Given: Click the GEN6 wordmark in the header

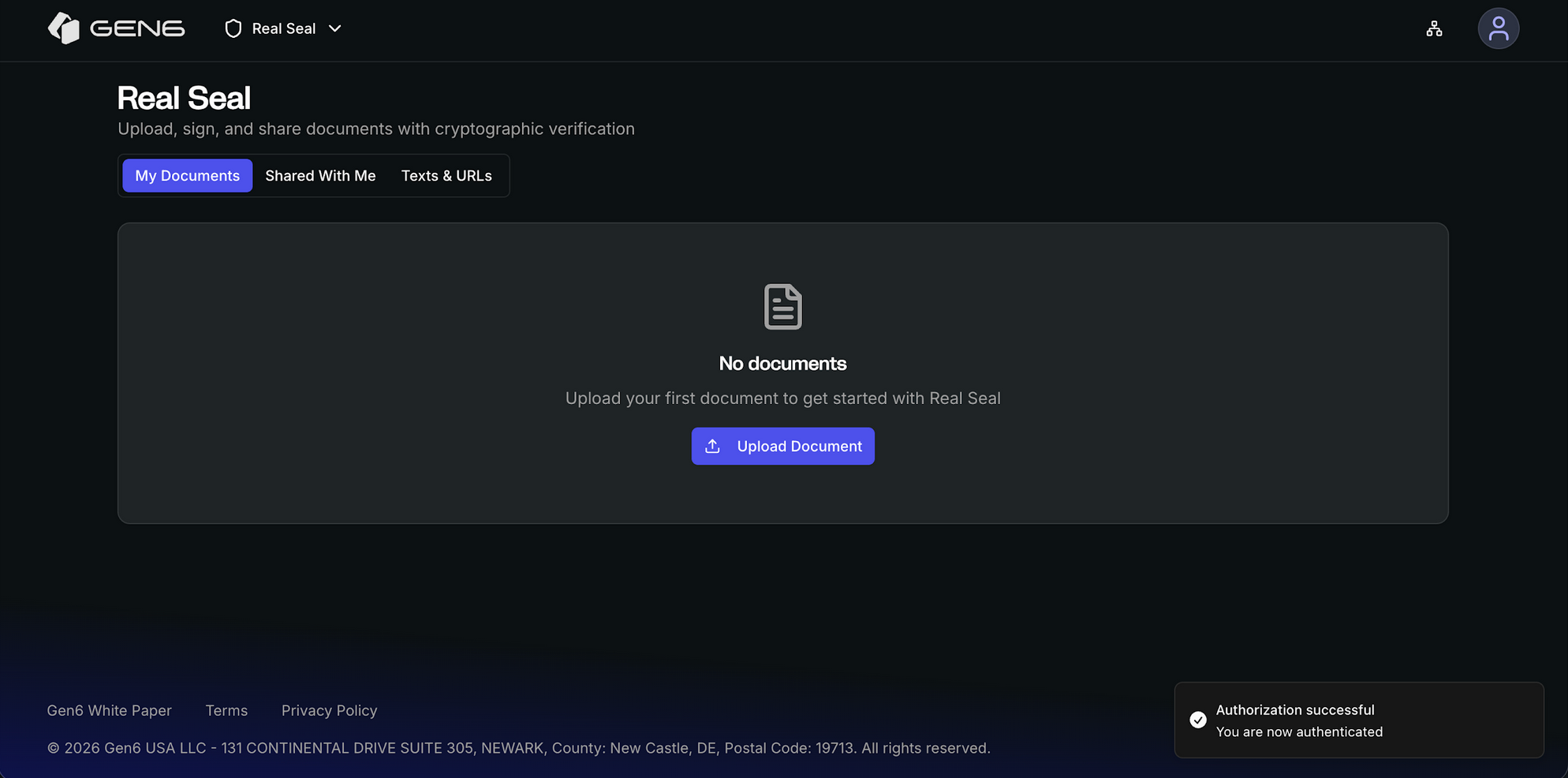Looking at the screenshot, I should (x=137, y=29).
